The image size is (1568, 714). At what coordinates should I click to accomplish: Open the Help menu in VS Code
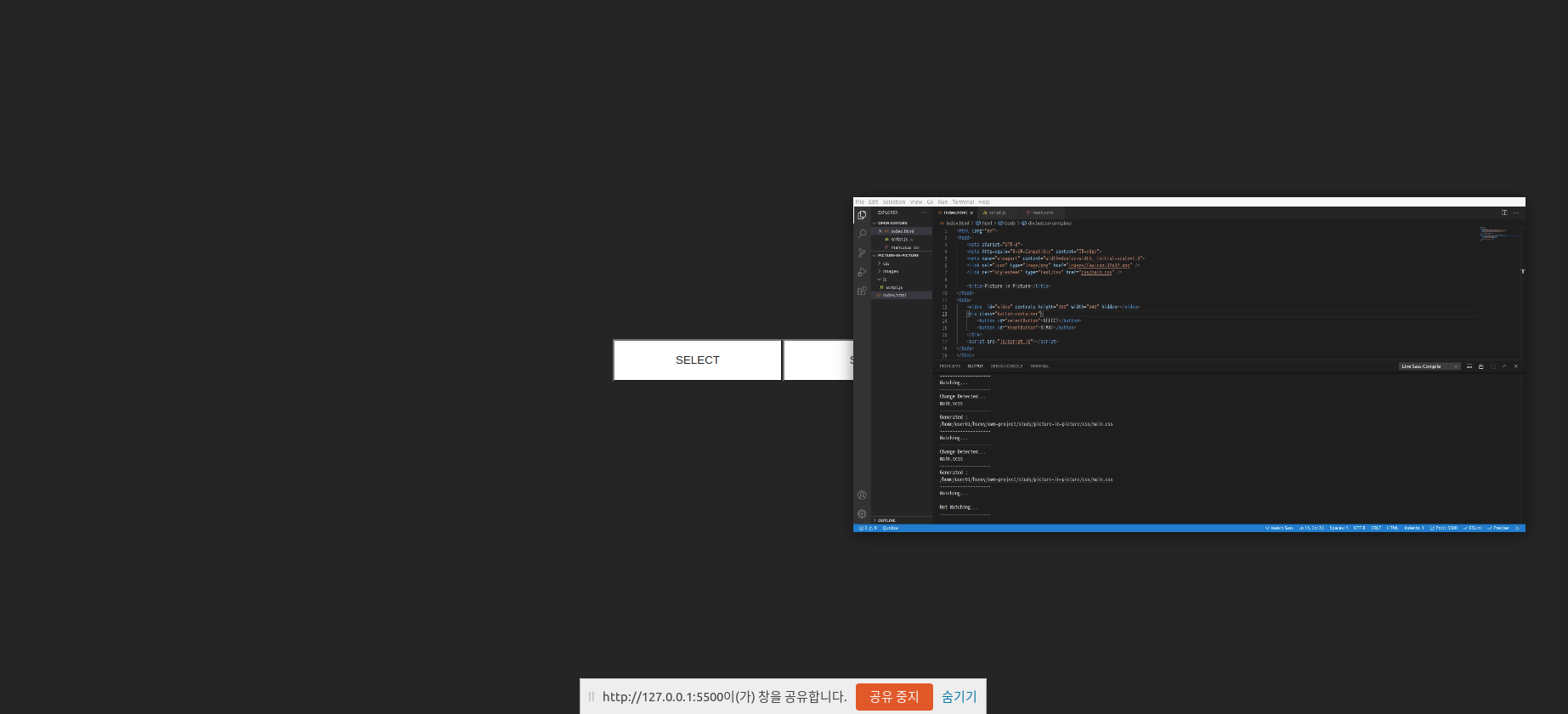click(x=984, y=201)
